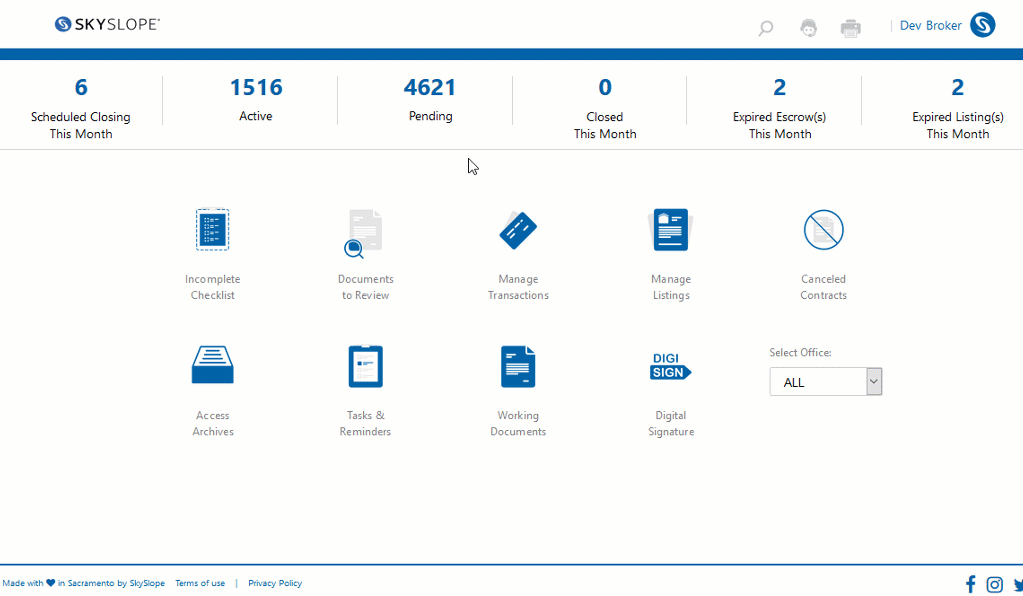The height and width of the screenshot is (596, 1023).
Task: Click the 'Tasks & Reminders' label text
Action: (x=365, y=423)
